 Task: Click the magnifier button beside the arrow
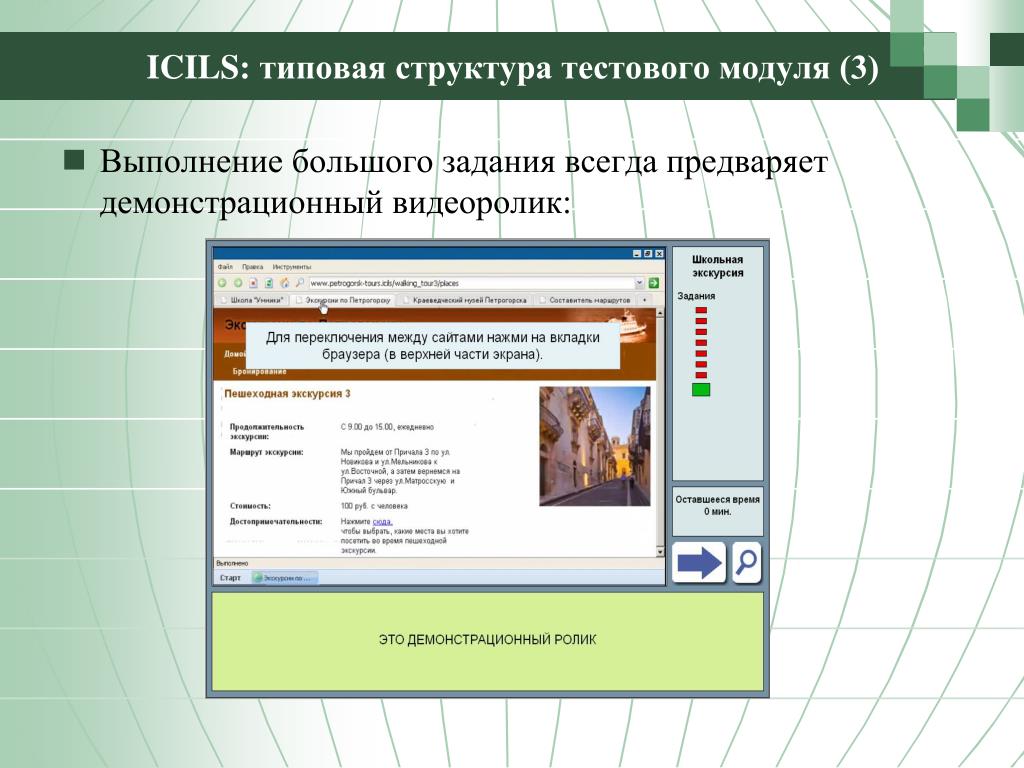pos(746,562)
